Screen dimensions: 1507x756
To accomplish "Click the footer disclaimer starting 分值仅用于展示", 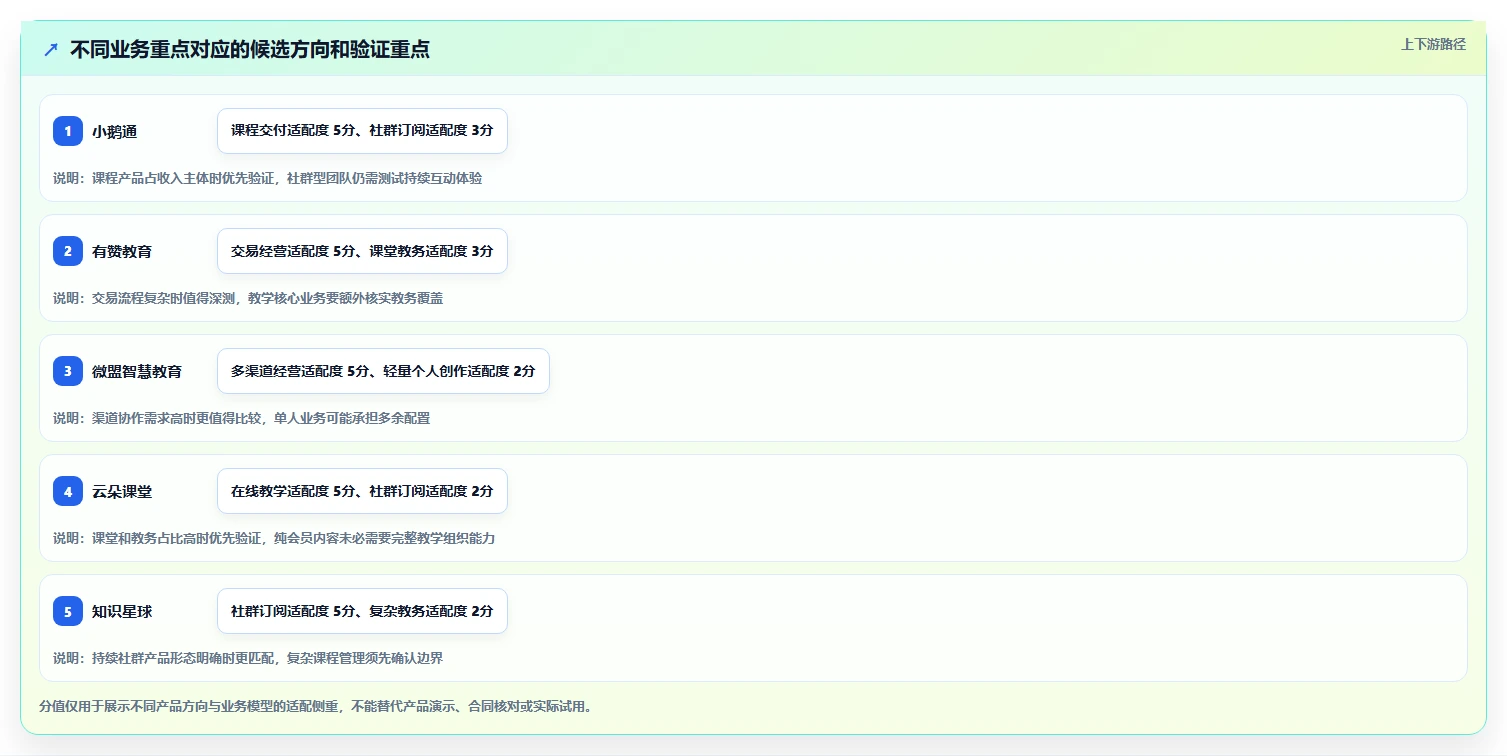I will click(x=317, y=706).
